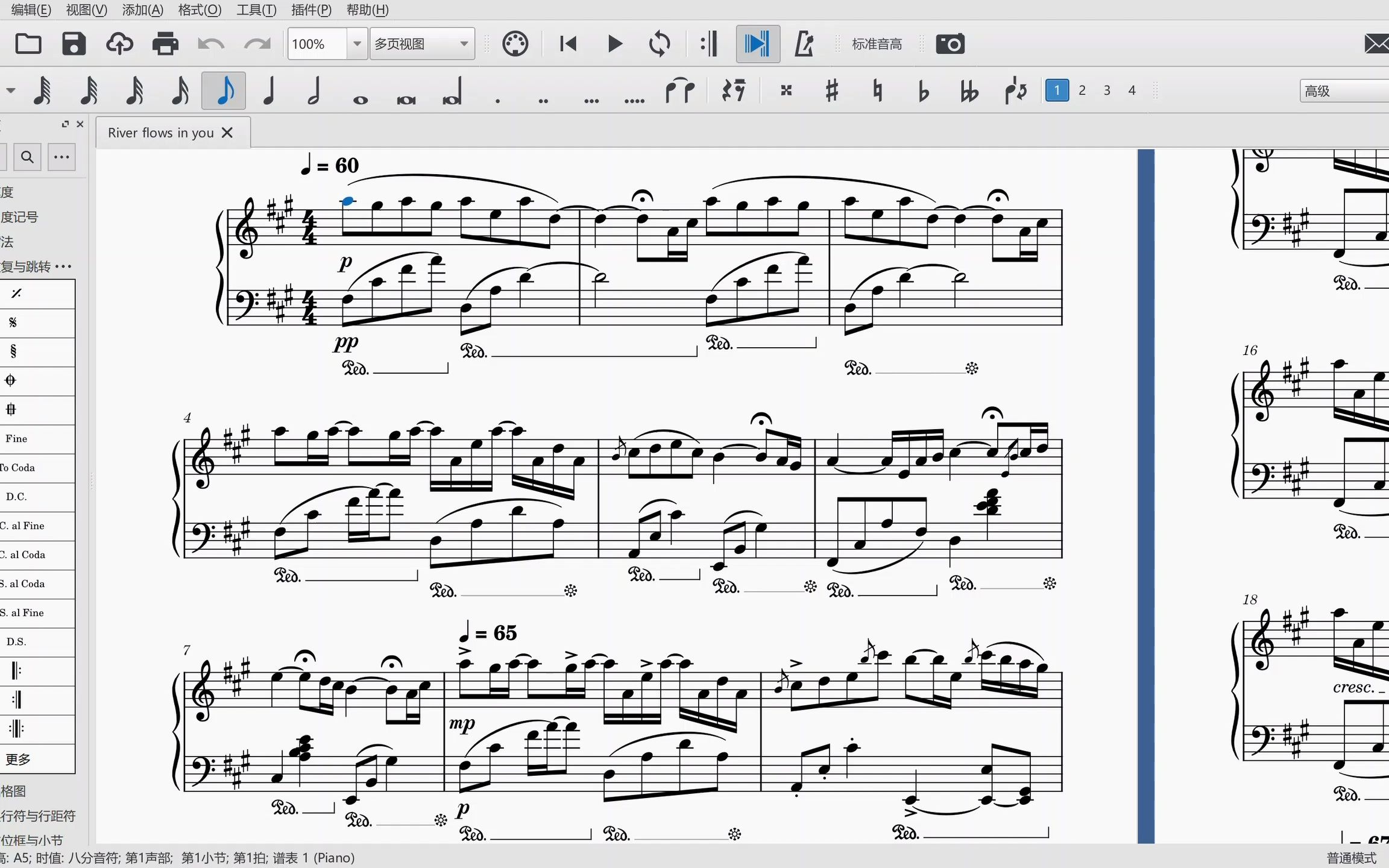The width and height of the screenshot is (1389, 868).
Task: Add a single augmentation dot
Action: tap(497, 101)
